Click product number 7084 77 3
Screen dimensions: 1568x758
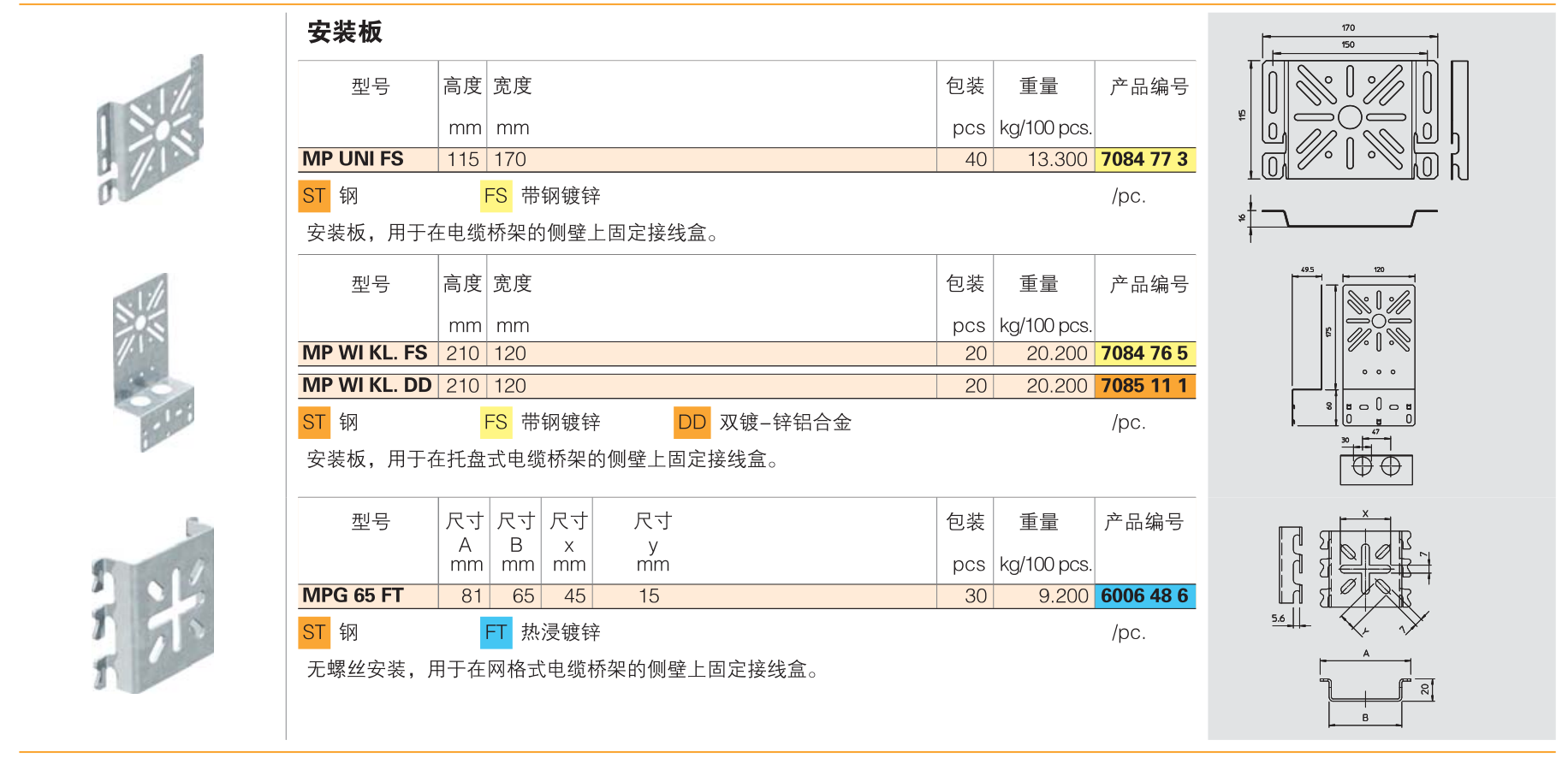1144,160
